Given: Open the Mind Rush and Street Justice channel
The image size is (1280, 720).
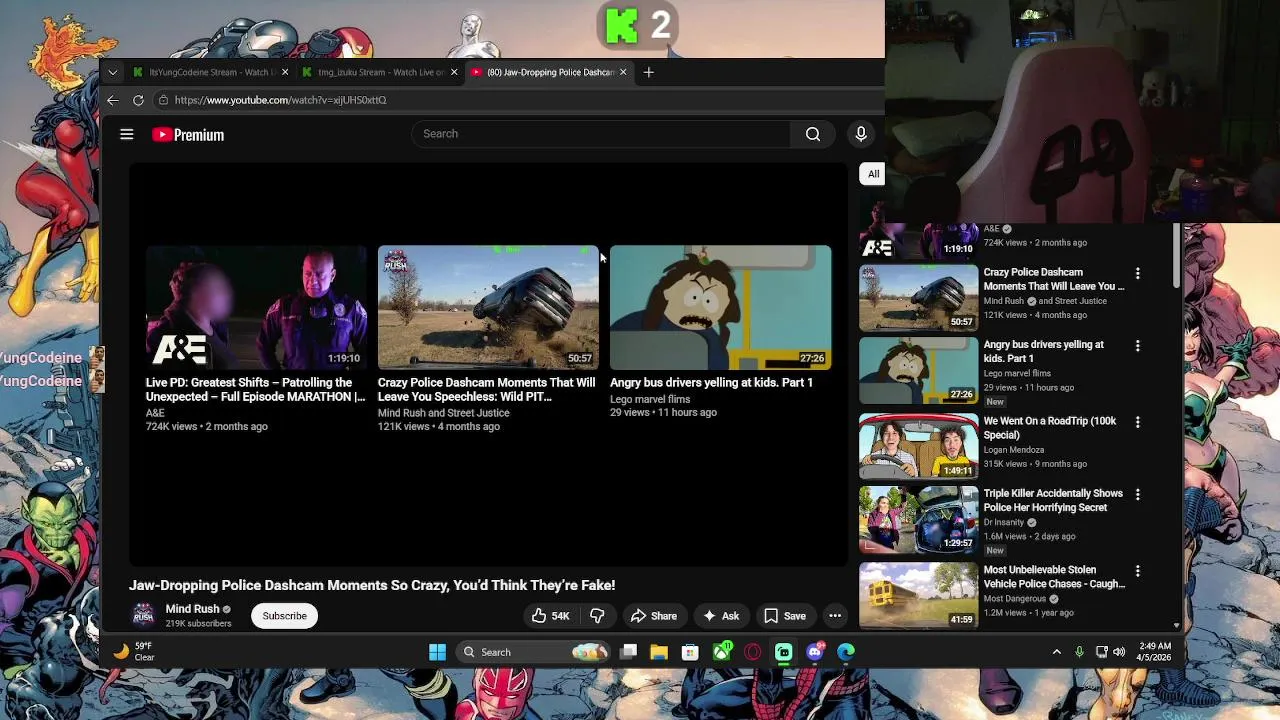Looking at the screenshot, I should (x=444, y=413).
